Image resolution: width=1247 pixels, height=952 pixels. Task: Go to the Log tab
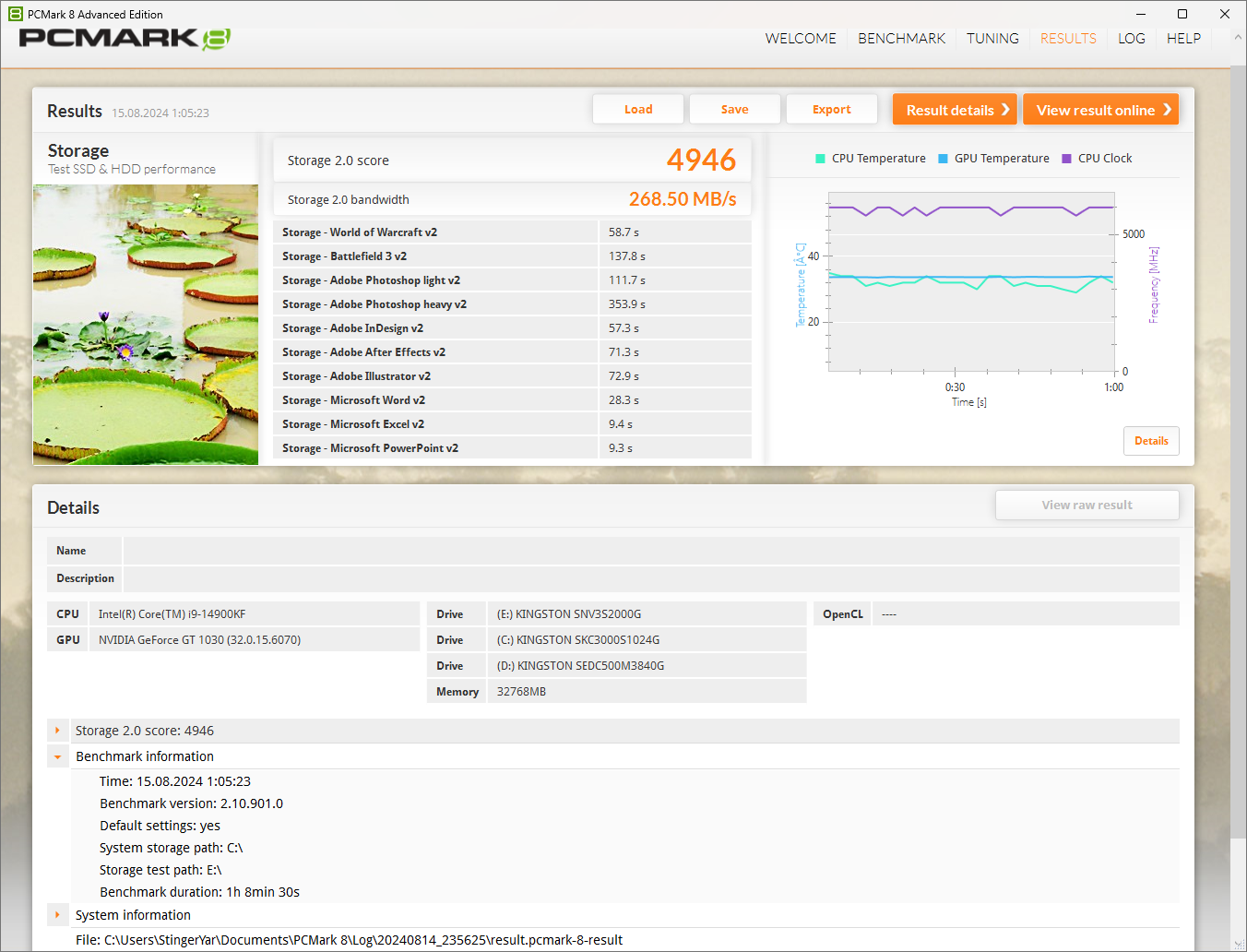[x=1132, y=39]
